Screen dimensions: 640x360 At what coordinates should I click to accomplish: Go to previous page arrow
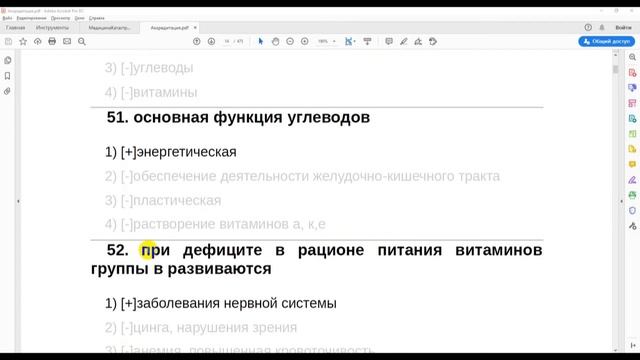pos(197,41)
